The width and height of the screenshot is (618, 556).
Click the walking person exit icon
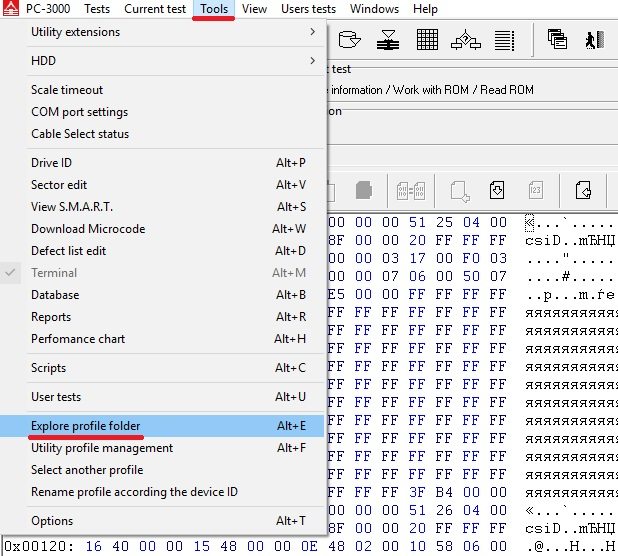(x=592, y=41)
